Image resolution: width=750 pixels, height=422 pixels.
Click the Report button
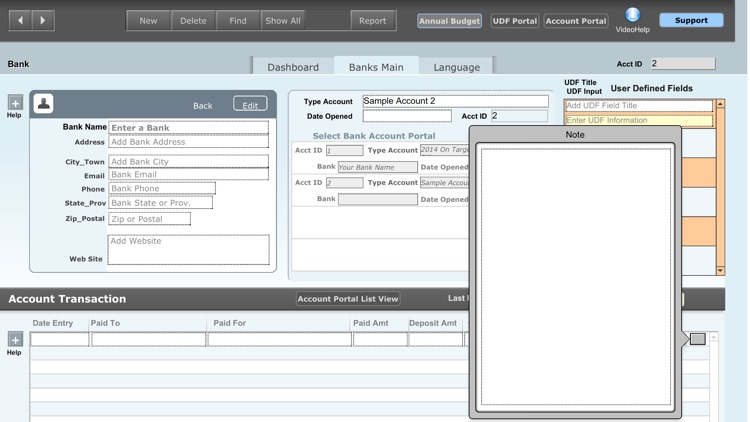(373, 21)
